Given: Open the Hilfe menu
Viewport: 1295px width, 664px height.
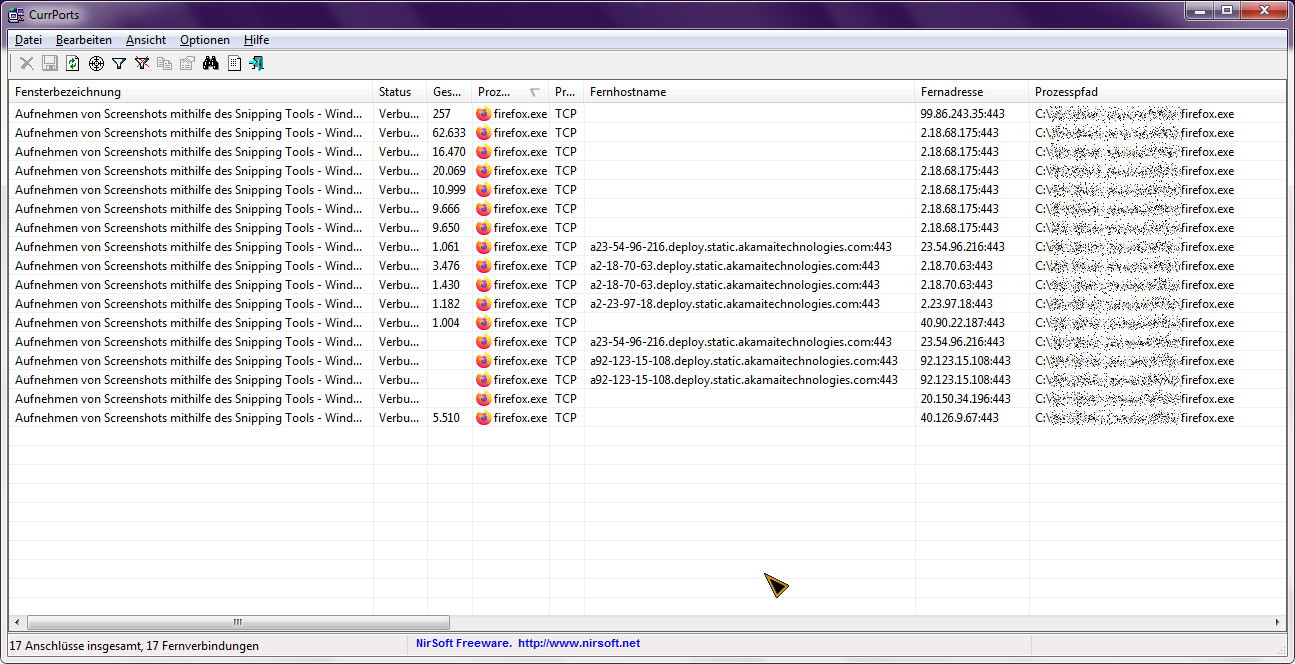Looking at the screenshot, I should [256, 40].
